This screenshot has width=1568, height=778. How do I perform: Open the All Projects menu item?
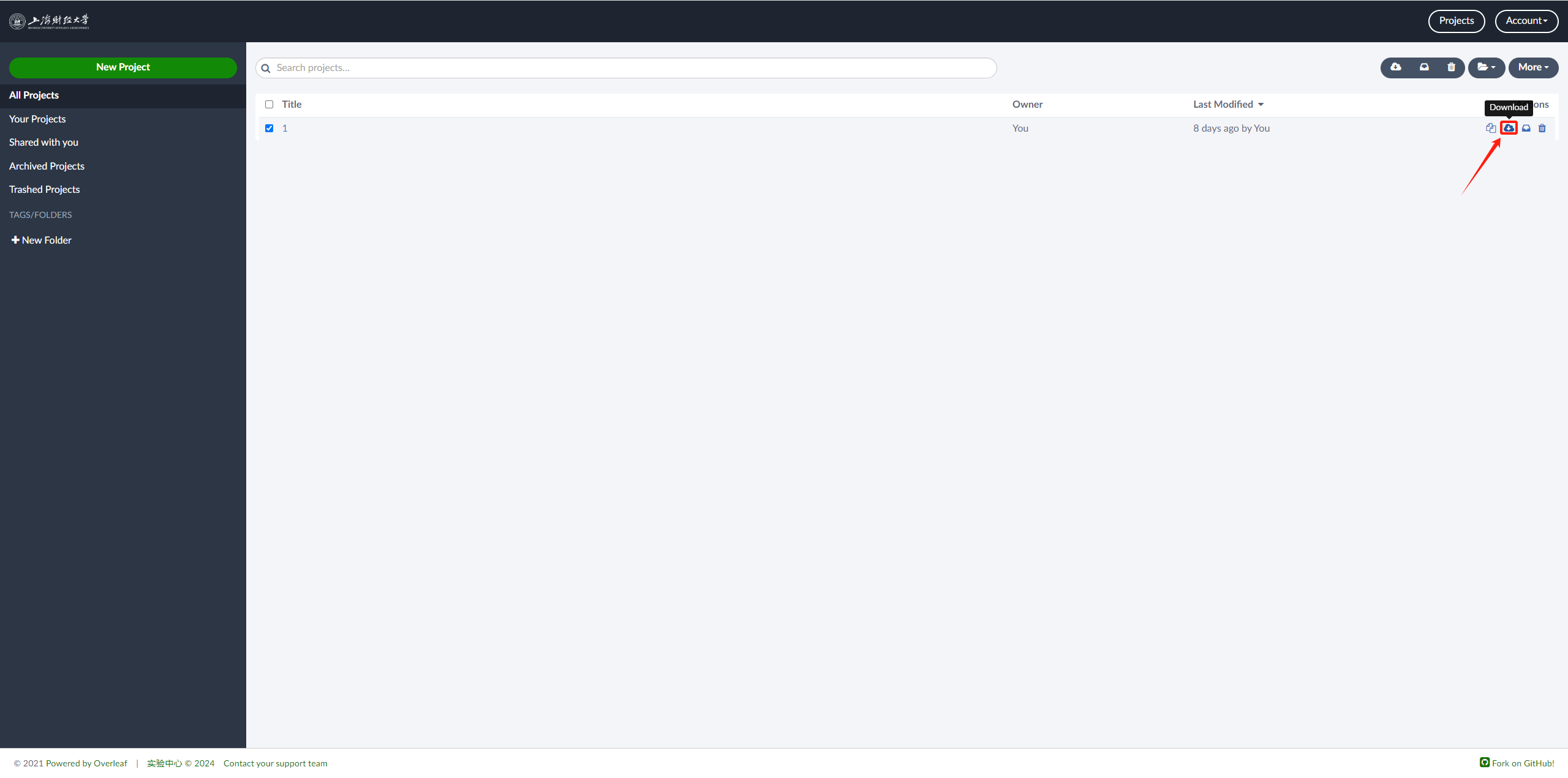click(33, 94)
